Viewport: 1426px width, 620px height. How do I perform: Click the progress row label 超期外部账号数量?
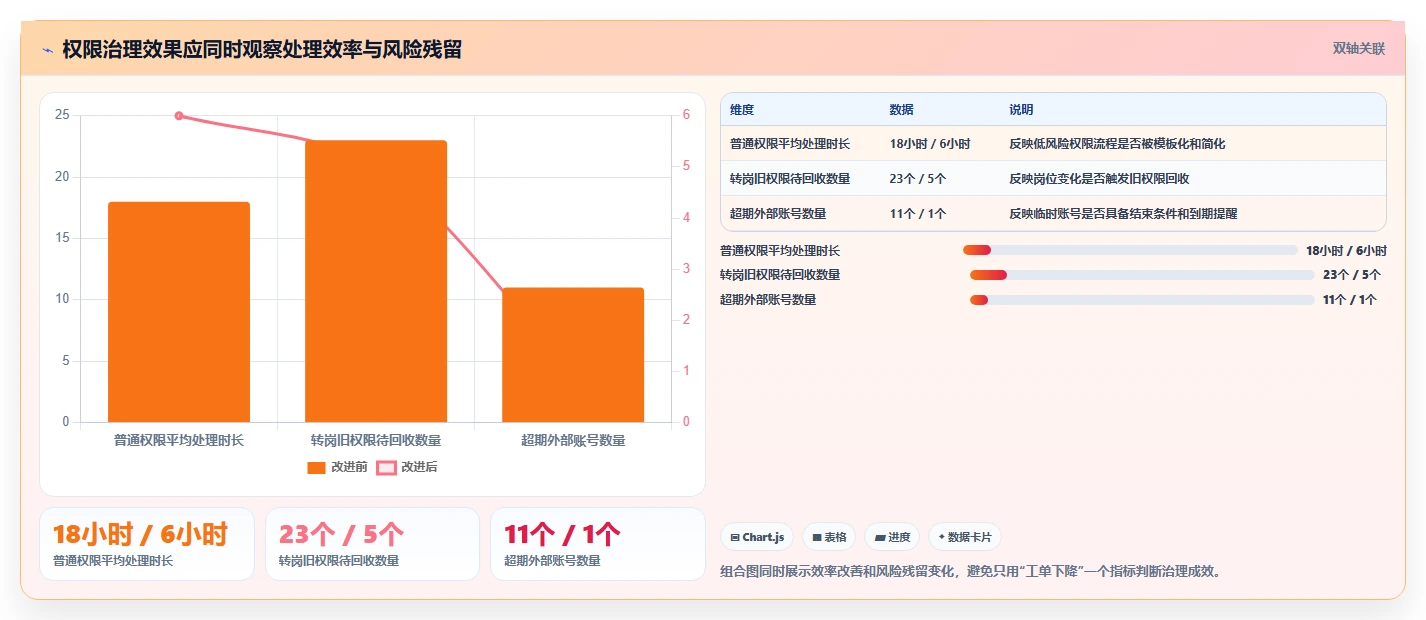coord(768,300)
